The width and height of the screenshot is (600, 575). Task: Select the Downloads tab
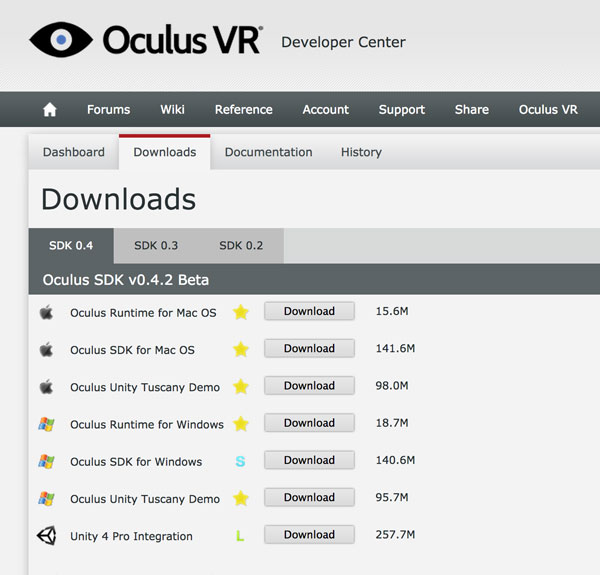point(165,152)
